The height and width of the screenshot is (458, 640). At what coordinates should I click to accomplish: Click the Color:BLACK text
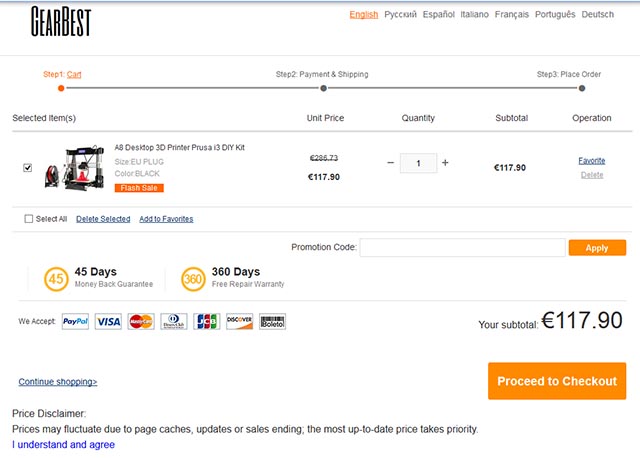pos(137,173)
